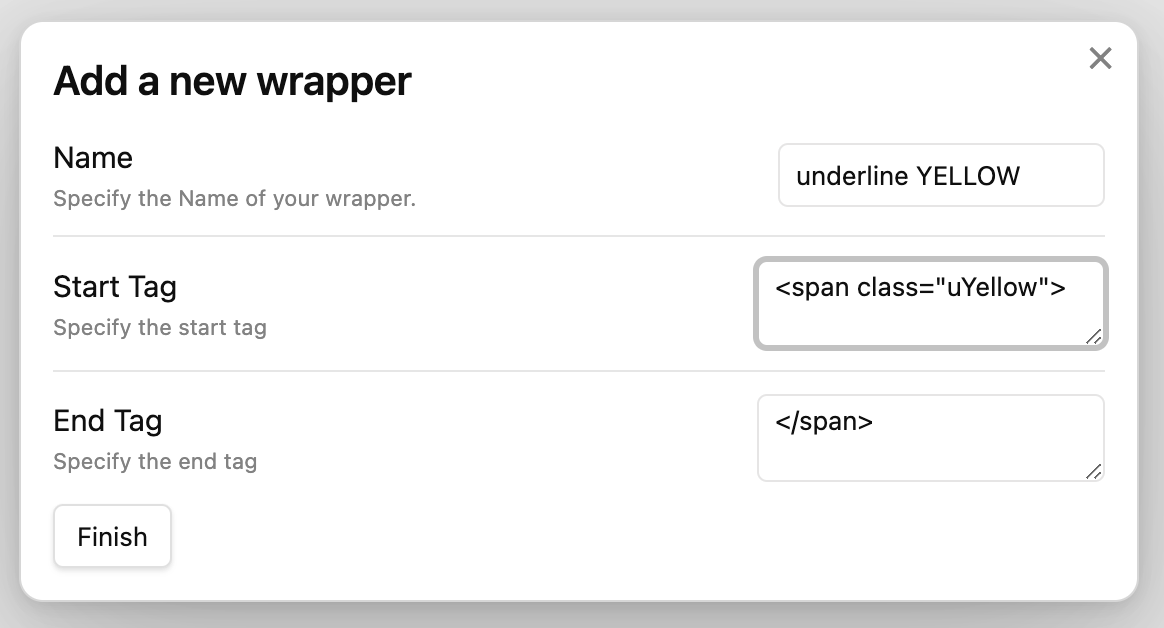The image size is (1164, 628).
Task: Click the "End Tag" setting label
Action: click(x=108, y=421)
